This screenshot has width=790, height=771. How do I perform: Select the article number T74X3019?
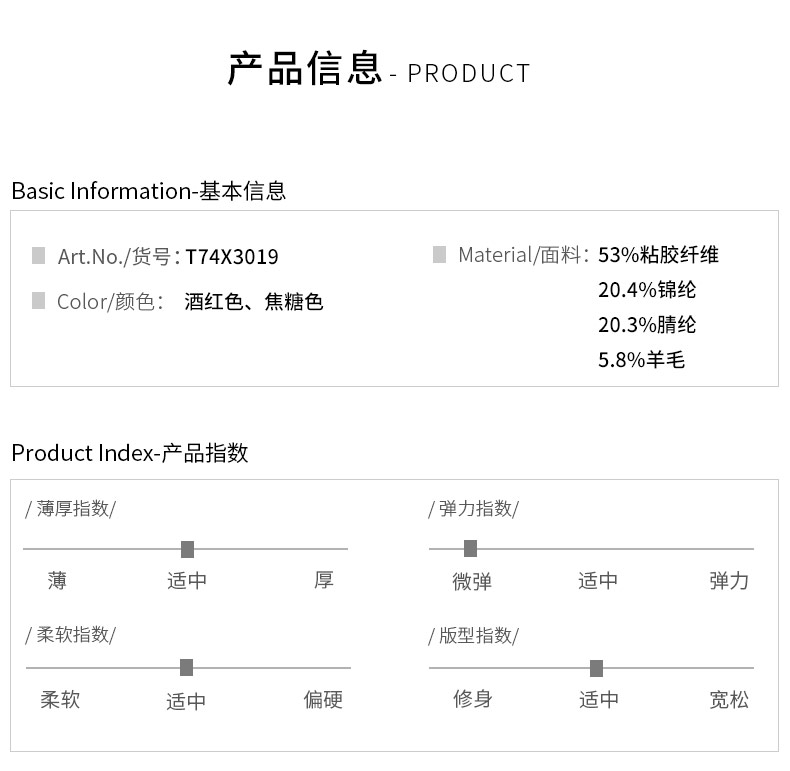tap(232, 257)
